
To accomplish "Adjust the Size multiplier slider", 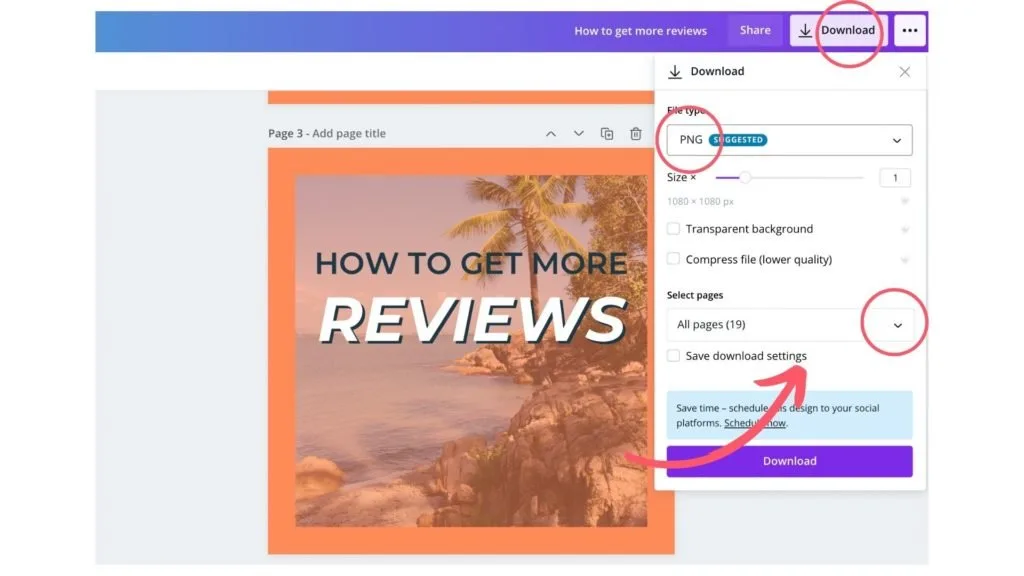I will pyautogui.click(x=745, y=177).
